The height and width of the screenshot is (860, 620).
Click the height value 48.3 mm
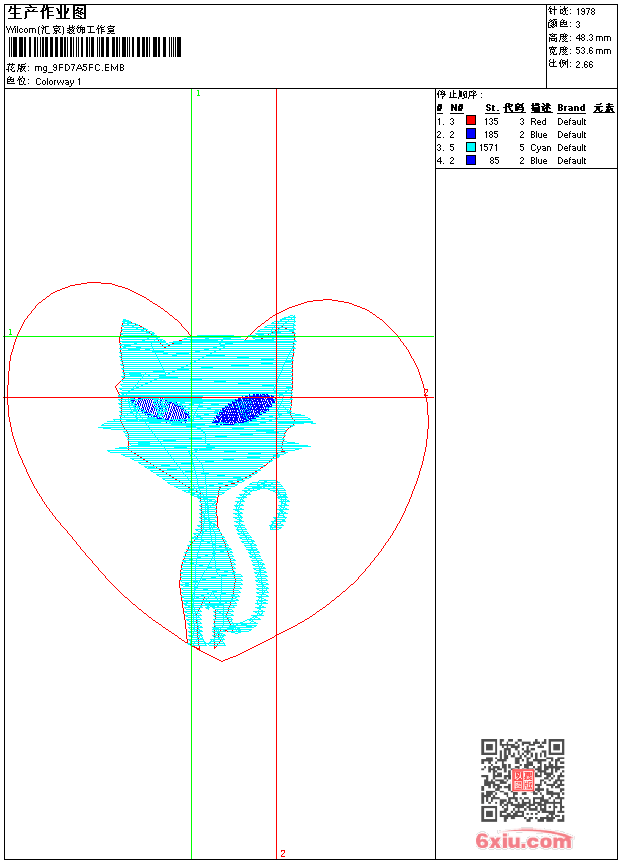tap(593, 38)
